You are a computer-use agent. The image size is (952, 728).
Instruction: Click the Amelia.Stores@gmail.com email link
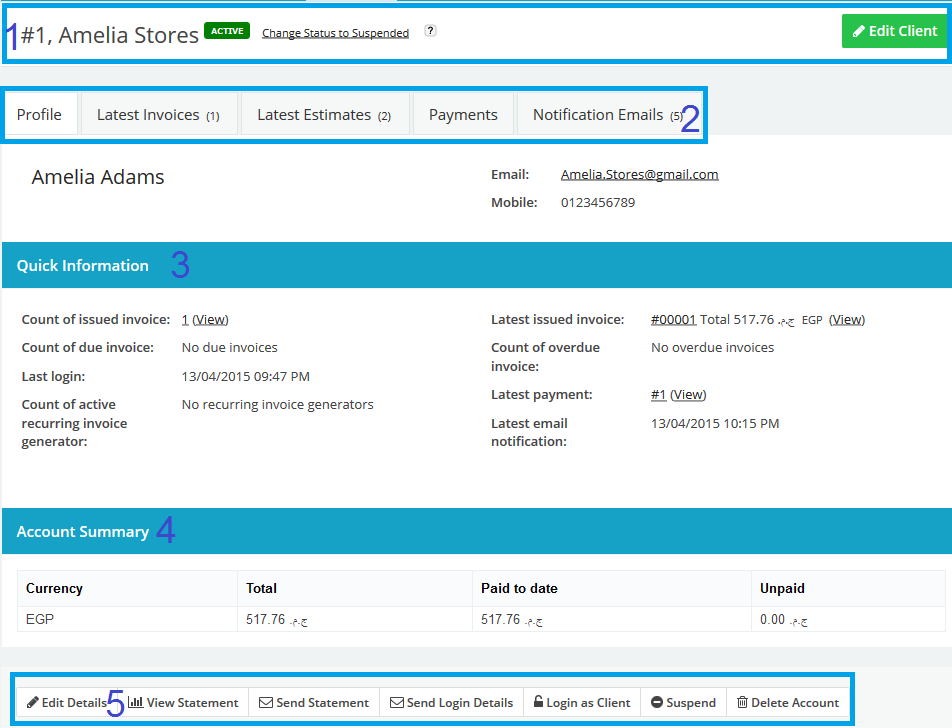[x=639, y=174]
